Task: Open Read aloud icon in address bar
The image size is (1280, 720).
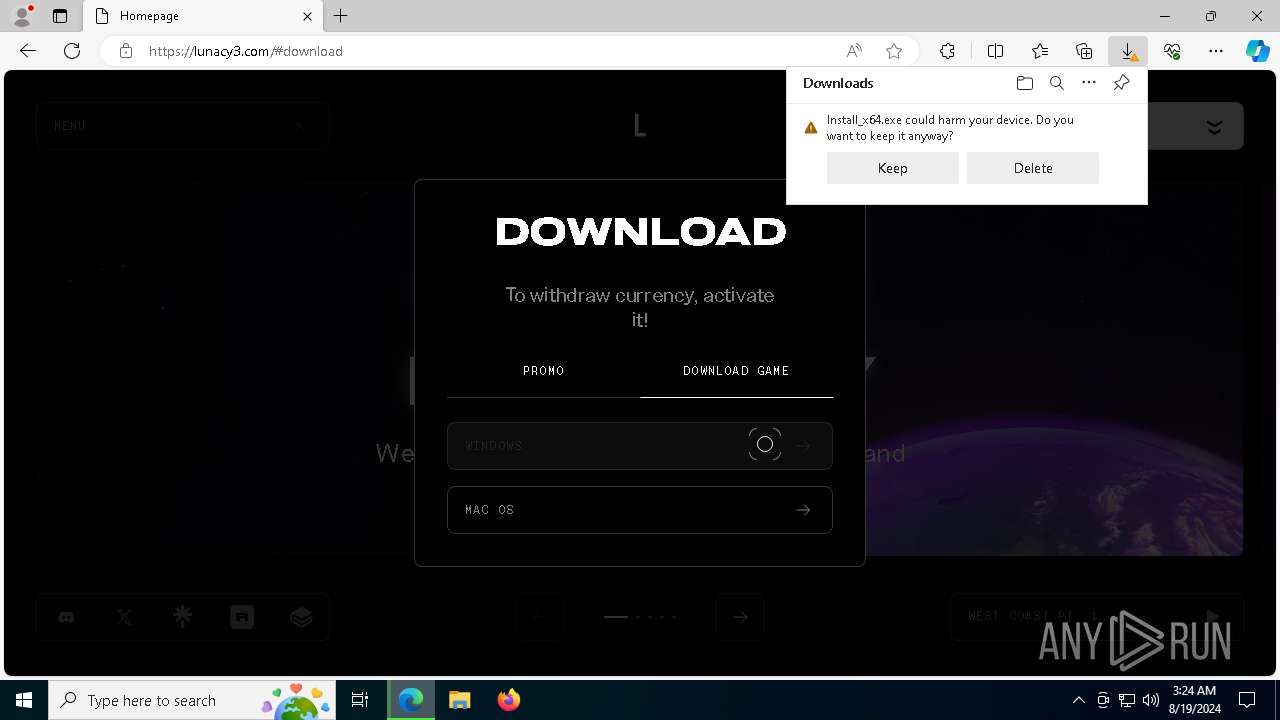Action: [x=854, y=51]
